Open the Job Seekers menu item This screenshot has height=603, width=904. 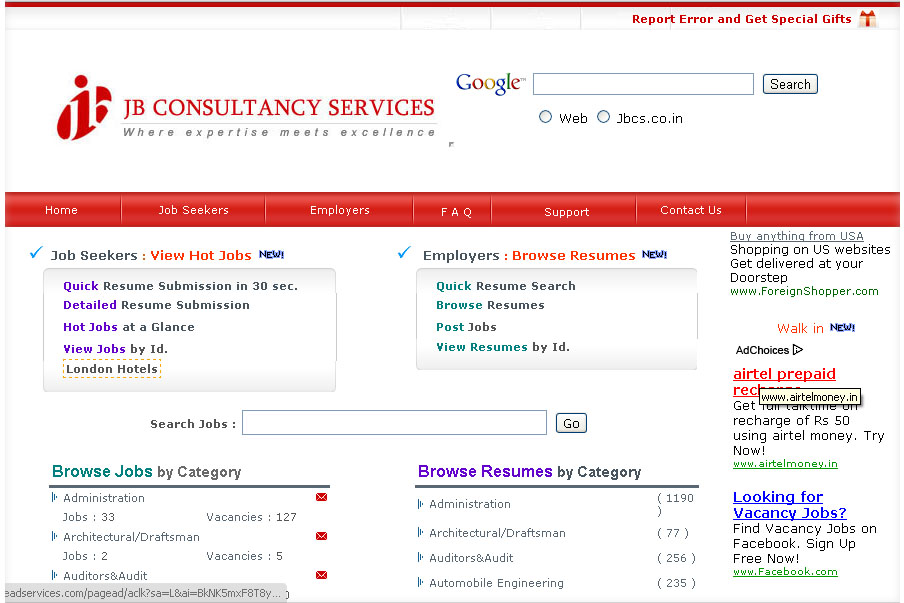193,210
